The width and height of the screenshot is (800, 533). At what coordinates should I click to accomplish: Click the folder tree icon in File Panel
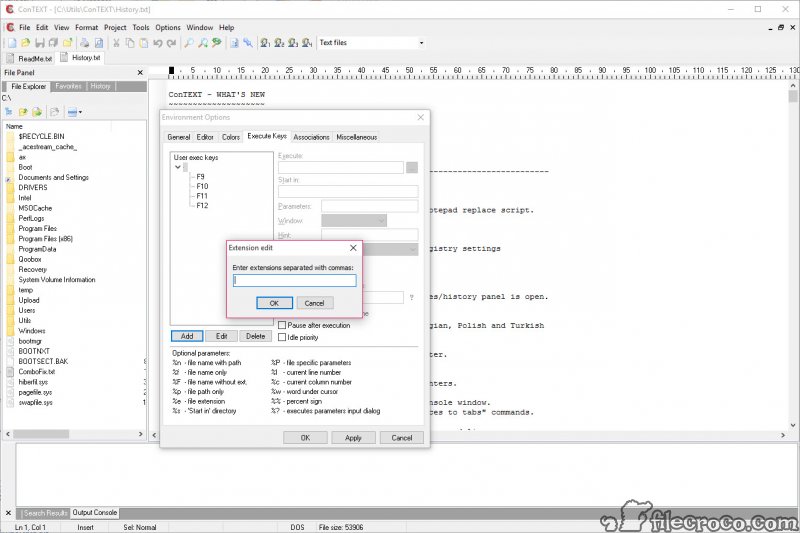(x=9, y=112)
